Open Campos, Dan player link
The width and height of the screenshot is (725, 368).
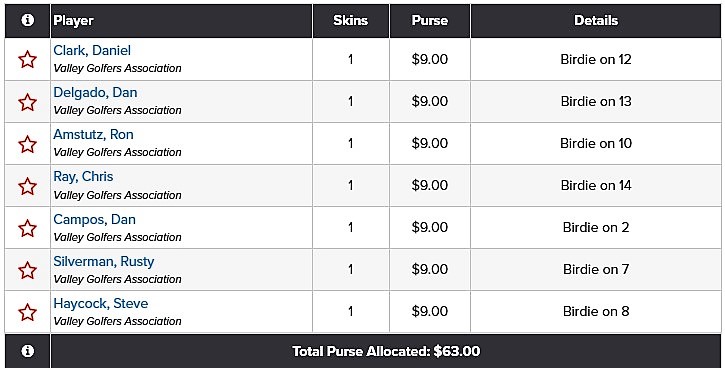point(94,219)
